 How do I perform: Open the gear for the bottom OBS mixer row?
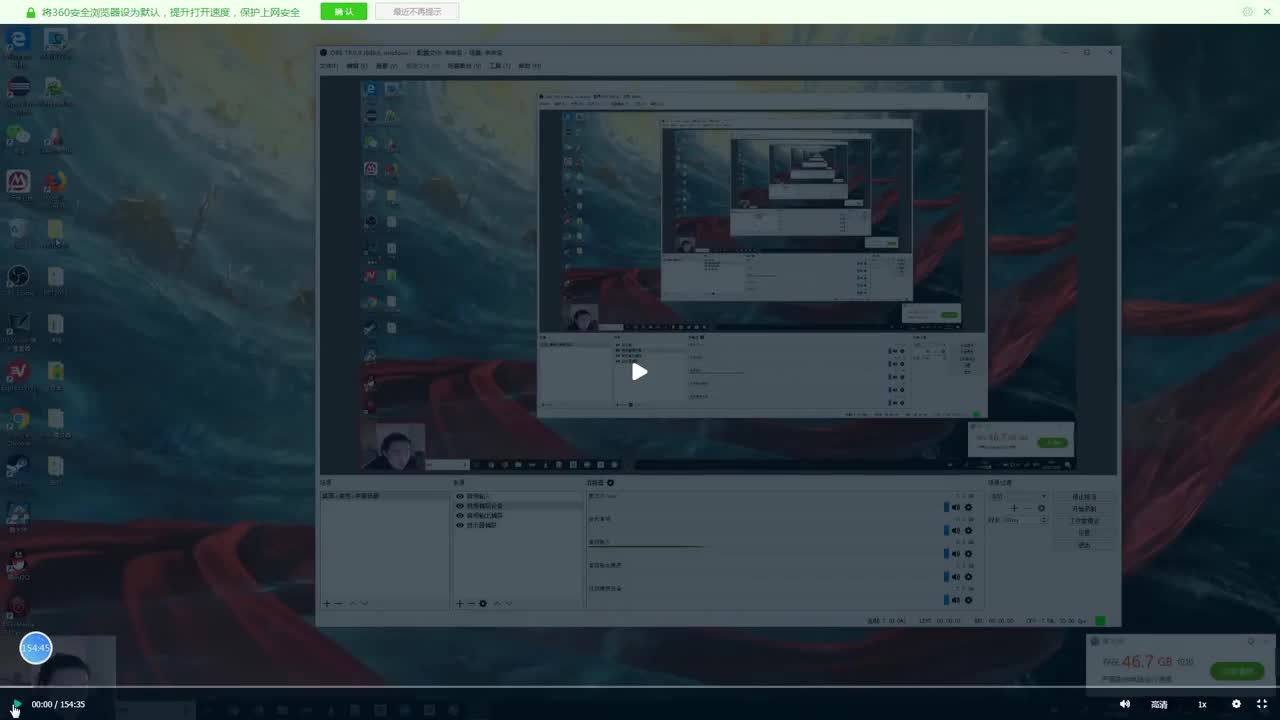(968, 599)
